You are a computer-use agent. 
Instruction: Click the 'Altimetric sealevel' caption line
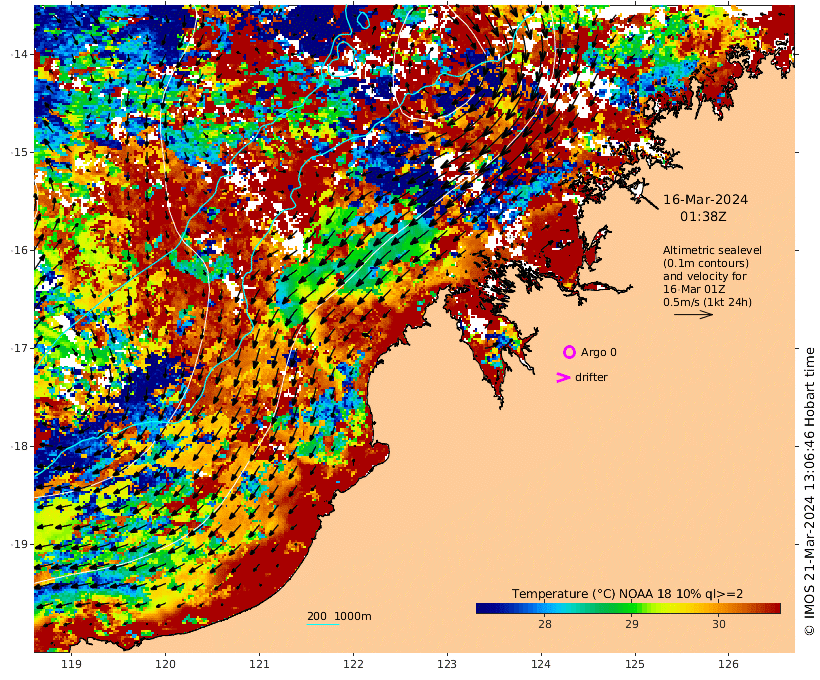tap(712, 250)
